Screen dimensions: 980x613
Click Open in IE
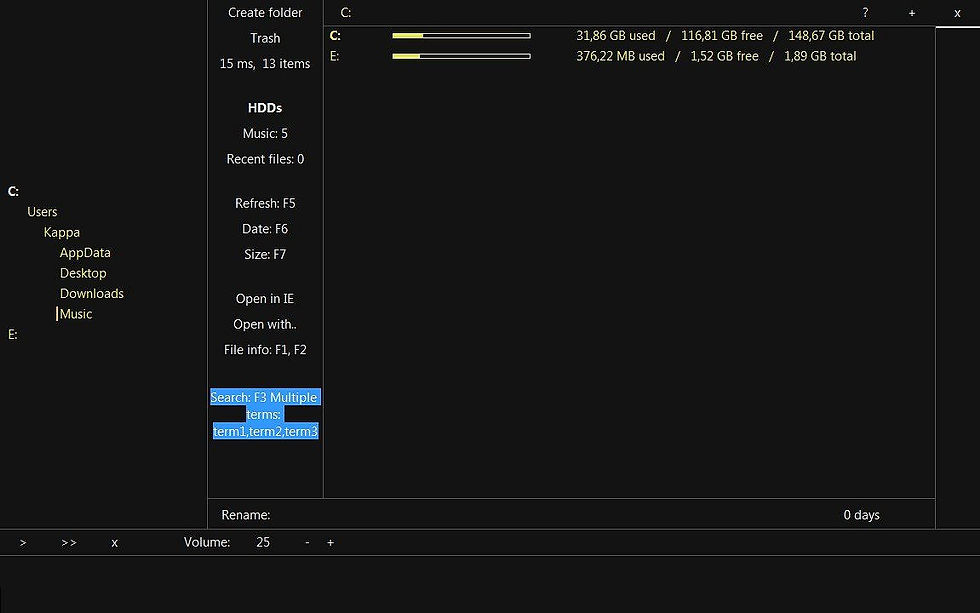point(265,299)
